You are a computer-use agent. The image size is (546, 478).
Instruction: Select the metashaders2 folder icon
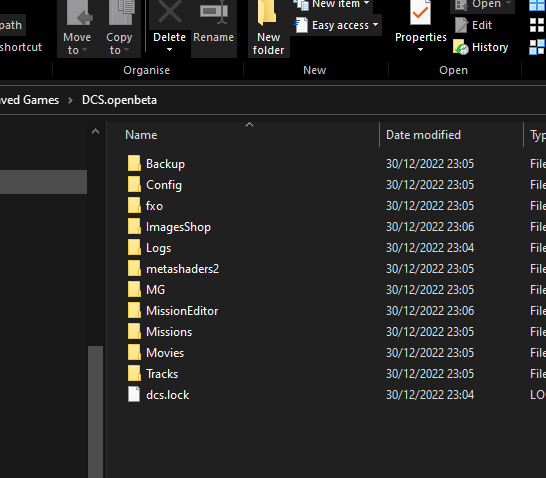tap(134, 268)
